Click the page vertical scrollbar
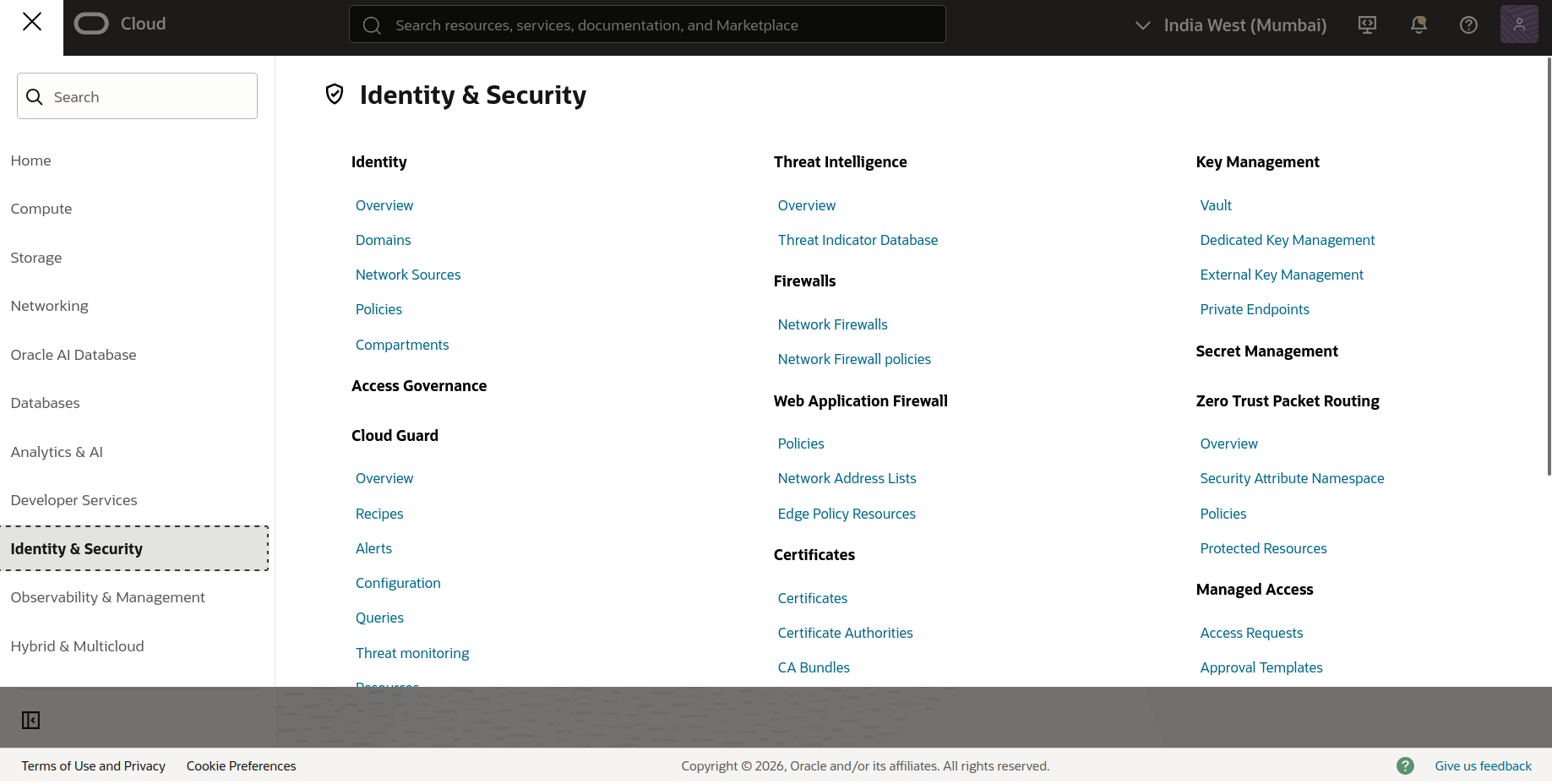Image resolution: width=1552 pixels, height=784 pixels. pyautogui.click(x=1549, y=266)
